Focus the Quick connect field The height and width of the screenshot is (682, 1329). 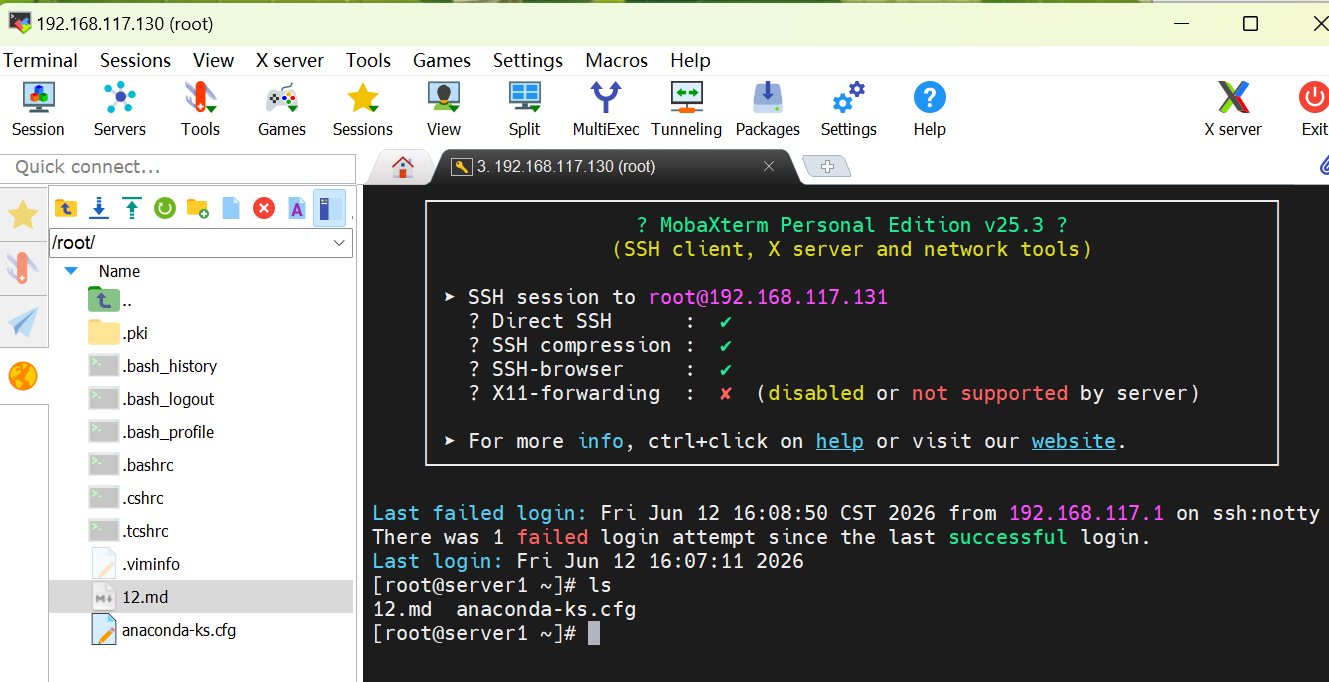(x=178, y=167)
